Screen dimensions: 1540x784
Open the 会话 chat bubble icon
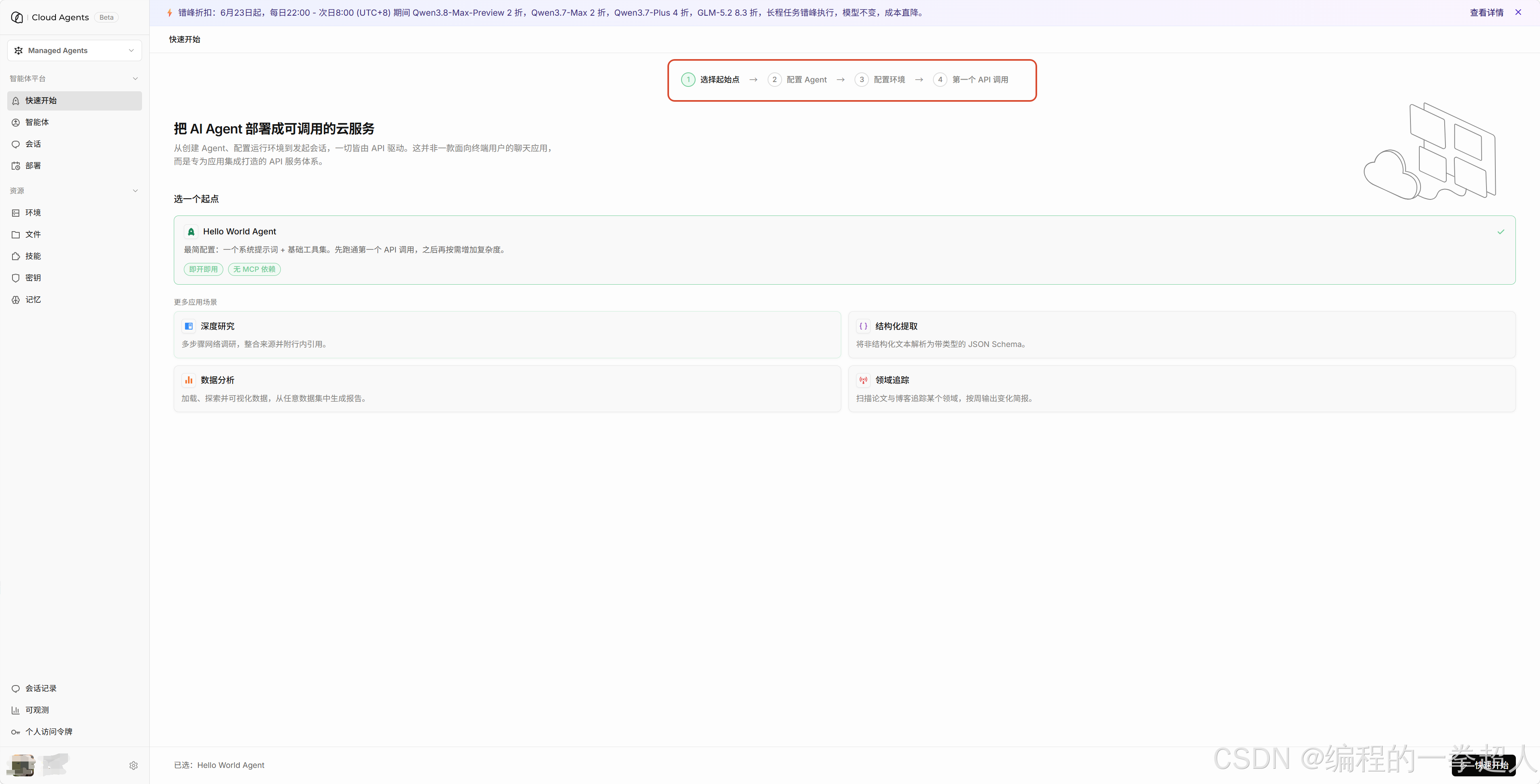(16, 144)
